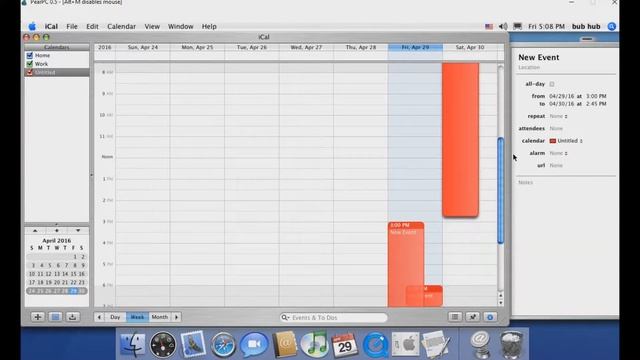The image size is (640, 360).
Task: Click the vertical scrollbar thumb in week view
Action: click(500, 191)
